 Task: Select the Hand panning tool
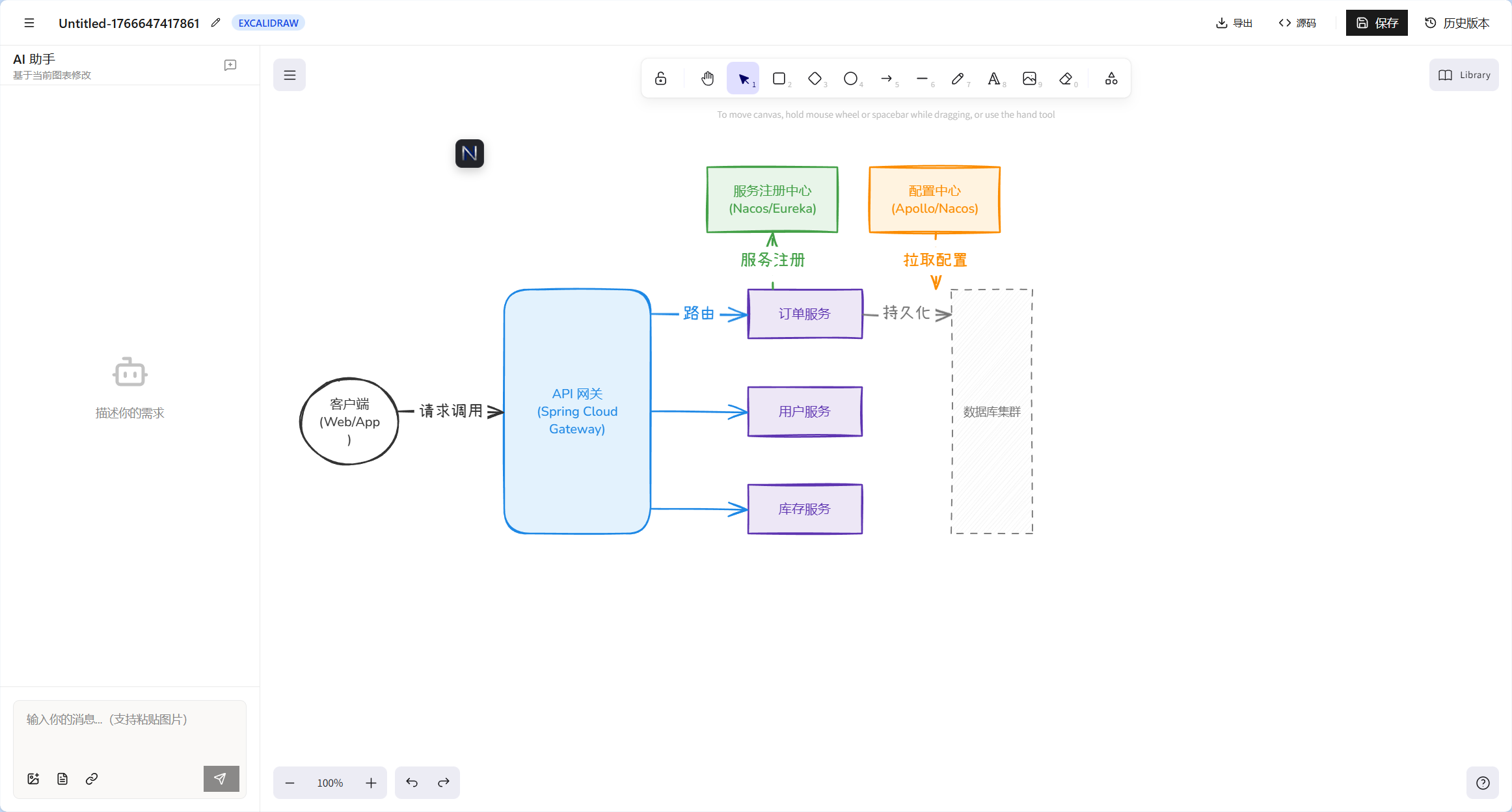pos(707,79)
